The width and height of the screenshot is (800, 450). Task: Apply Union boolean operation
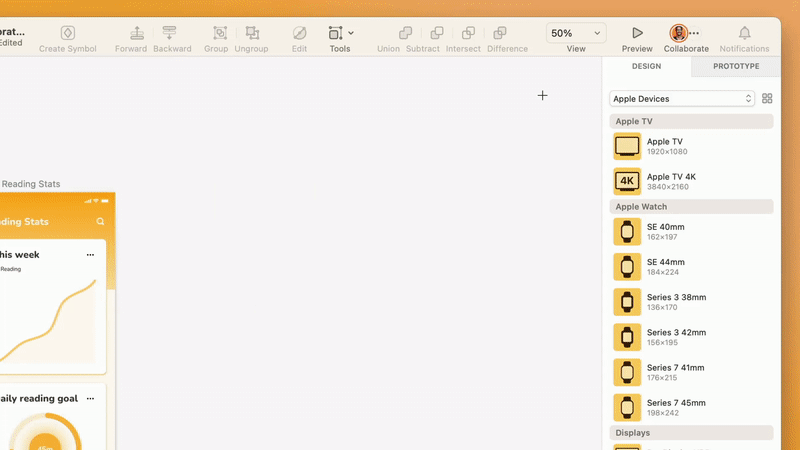click(x=405, y=33)
